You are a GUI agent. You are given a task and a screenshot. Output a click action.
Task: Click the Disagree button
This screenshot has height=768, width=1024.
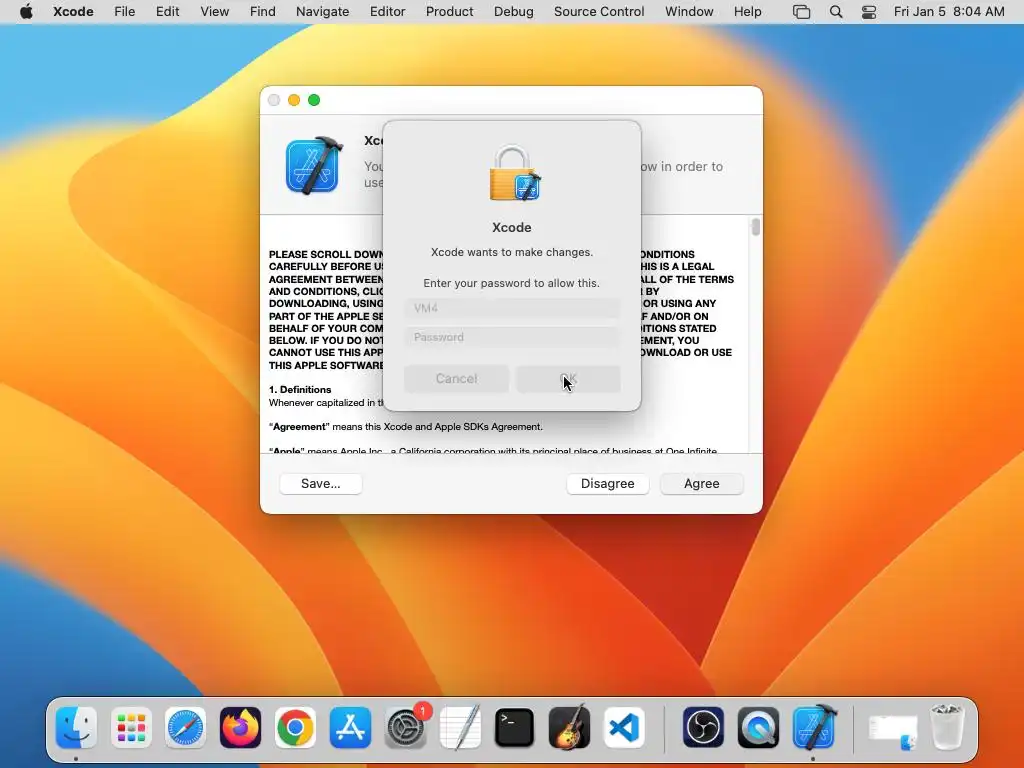click(x=607, y=483)
